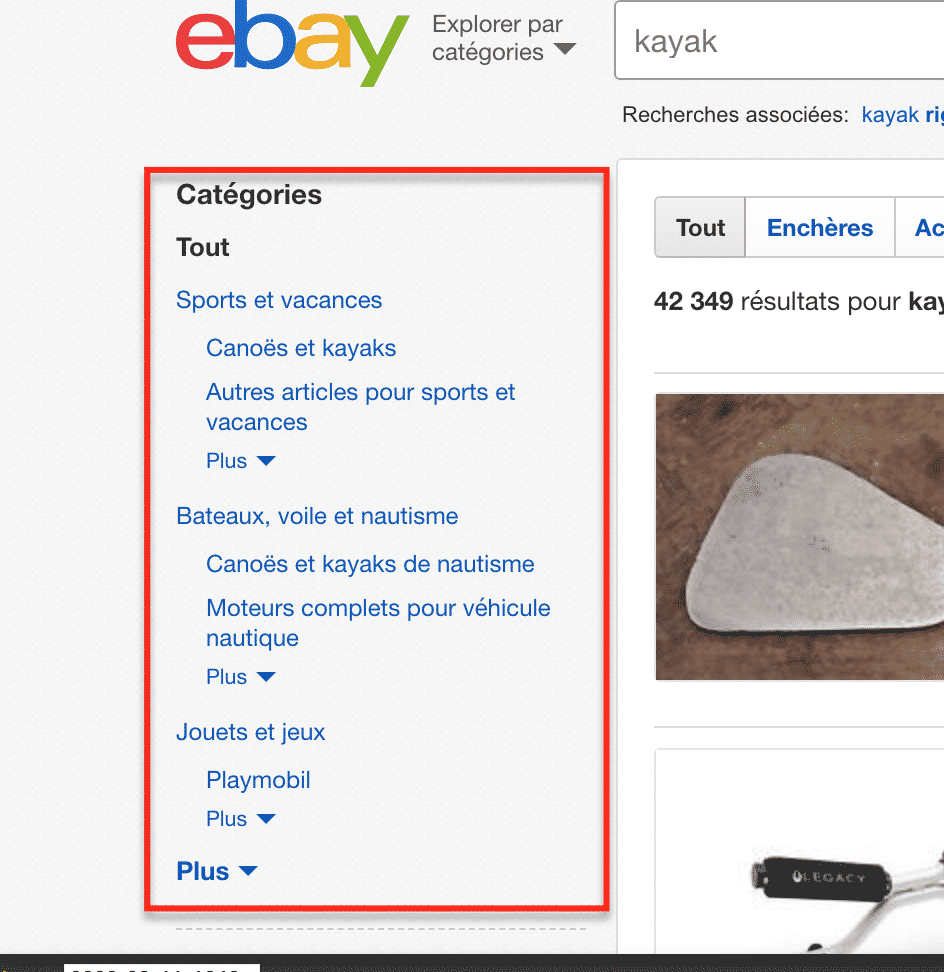Expand Plus under Sports et vacances
Screen dimensions: 944x972
pos(240,461)
